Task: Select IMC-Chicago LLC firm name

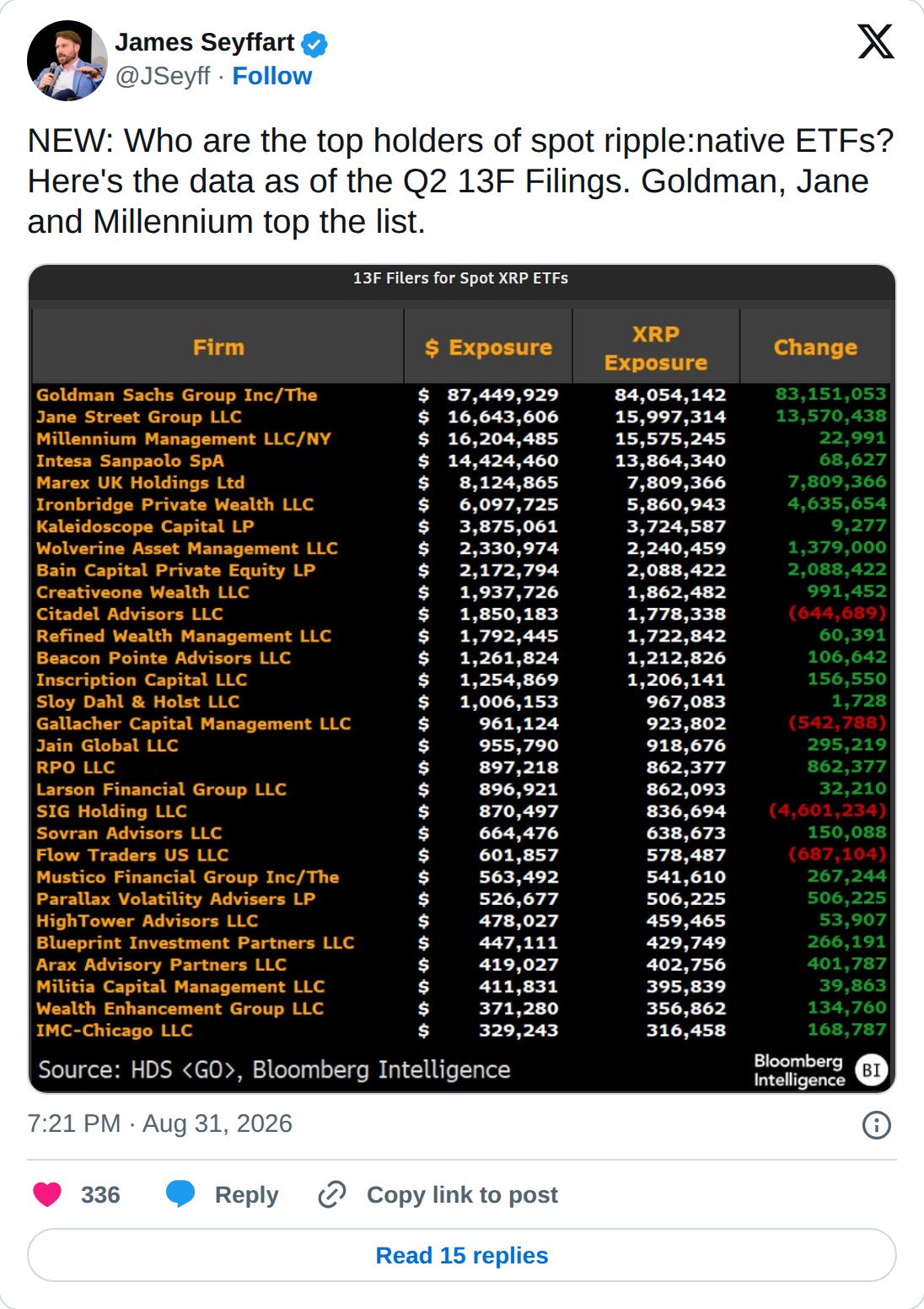Action: click(114, 1031)
